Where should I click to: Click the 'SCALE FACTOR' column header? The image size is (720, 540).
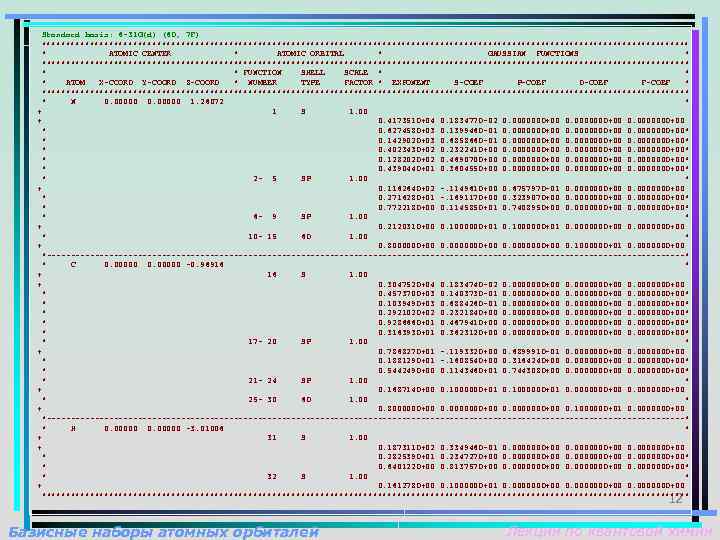tap(358, 78)
